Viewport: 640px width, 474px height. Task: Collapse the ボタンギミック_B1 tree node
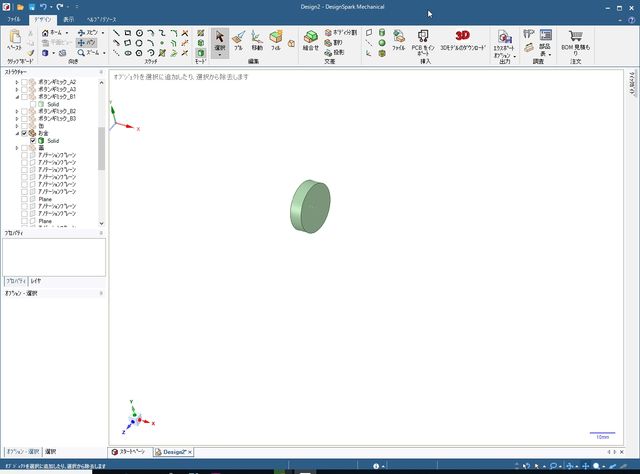pos(17,97)
